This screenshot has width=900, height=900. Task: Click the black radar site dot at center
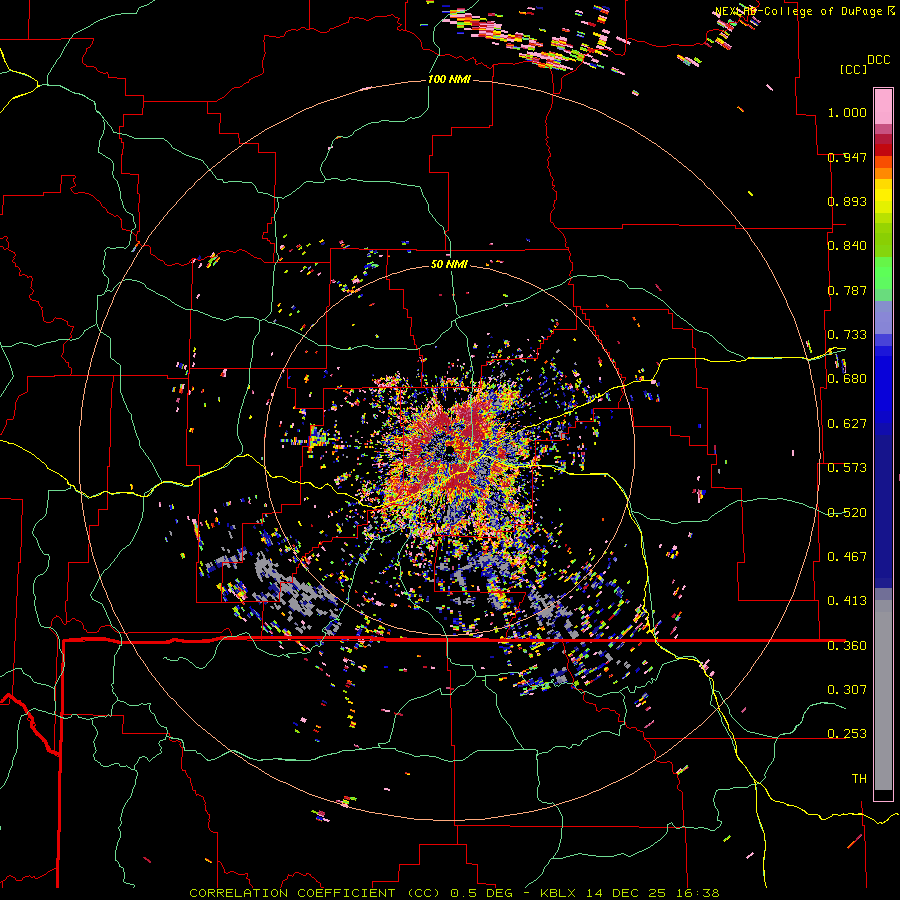click(449, 451)
